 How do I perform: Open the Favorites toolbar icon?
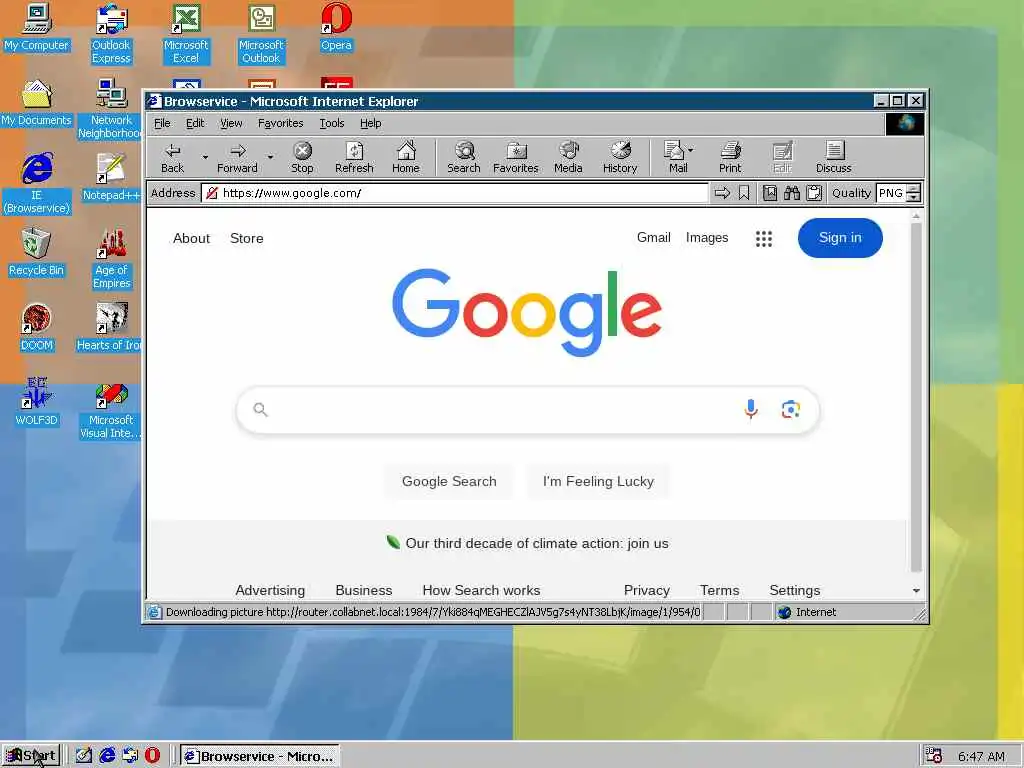pos(516,158)
